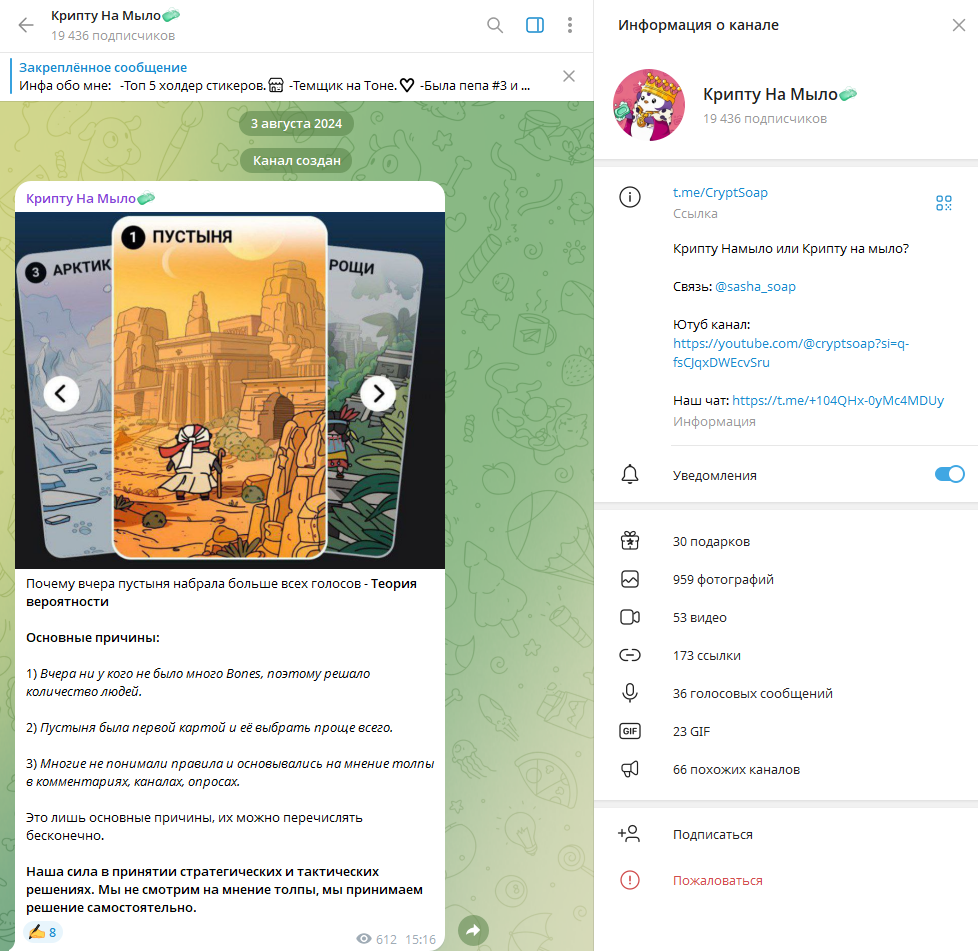Click the 'Канал создан' service message
The height and width of the screenshot is (951, 978).
pos(296,160)
